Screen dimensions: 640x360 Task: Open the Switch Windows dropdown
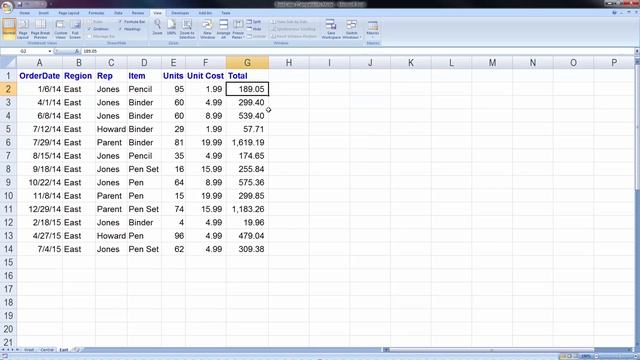coord(352,29)
